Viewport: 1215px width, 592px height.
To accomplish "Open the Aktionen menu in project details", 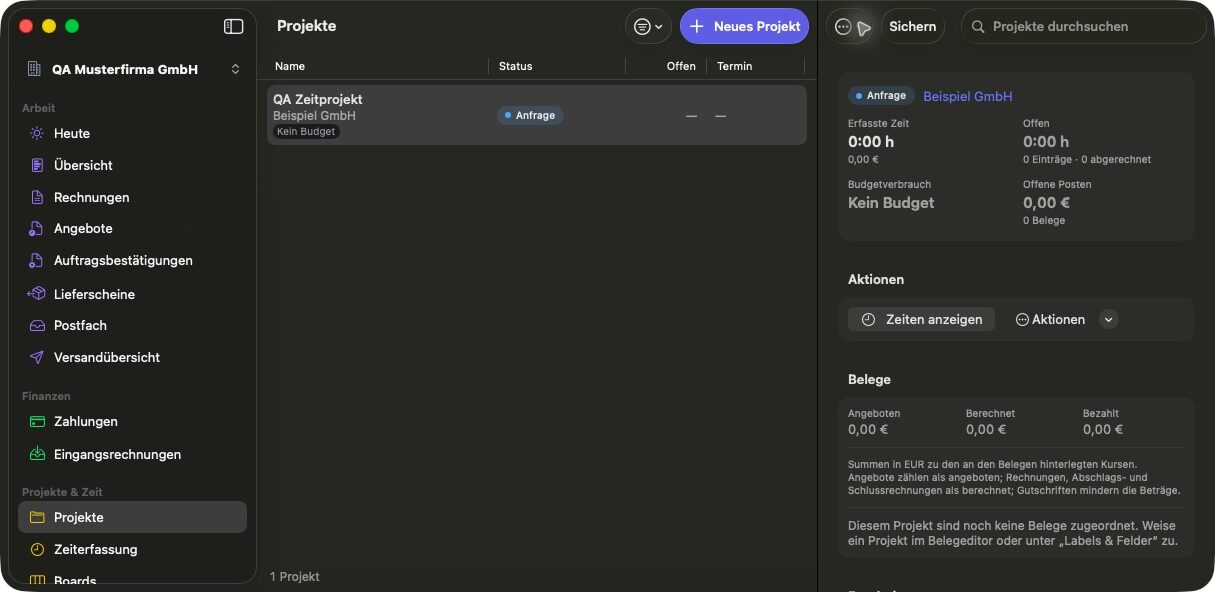I will pos(1050,319).
